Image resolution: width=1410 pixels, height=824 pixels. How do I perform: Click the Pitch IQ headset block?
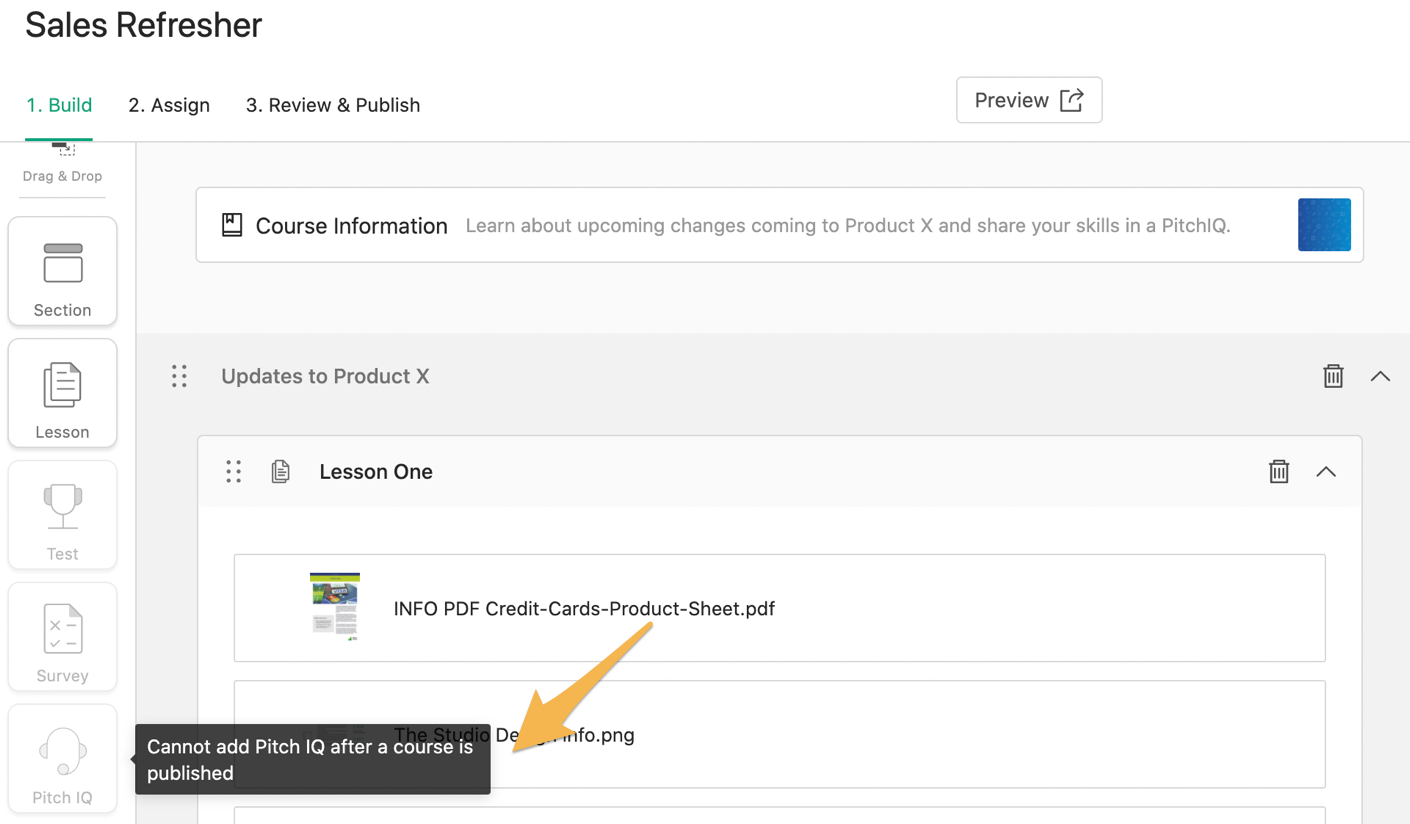(62, 759)
